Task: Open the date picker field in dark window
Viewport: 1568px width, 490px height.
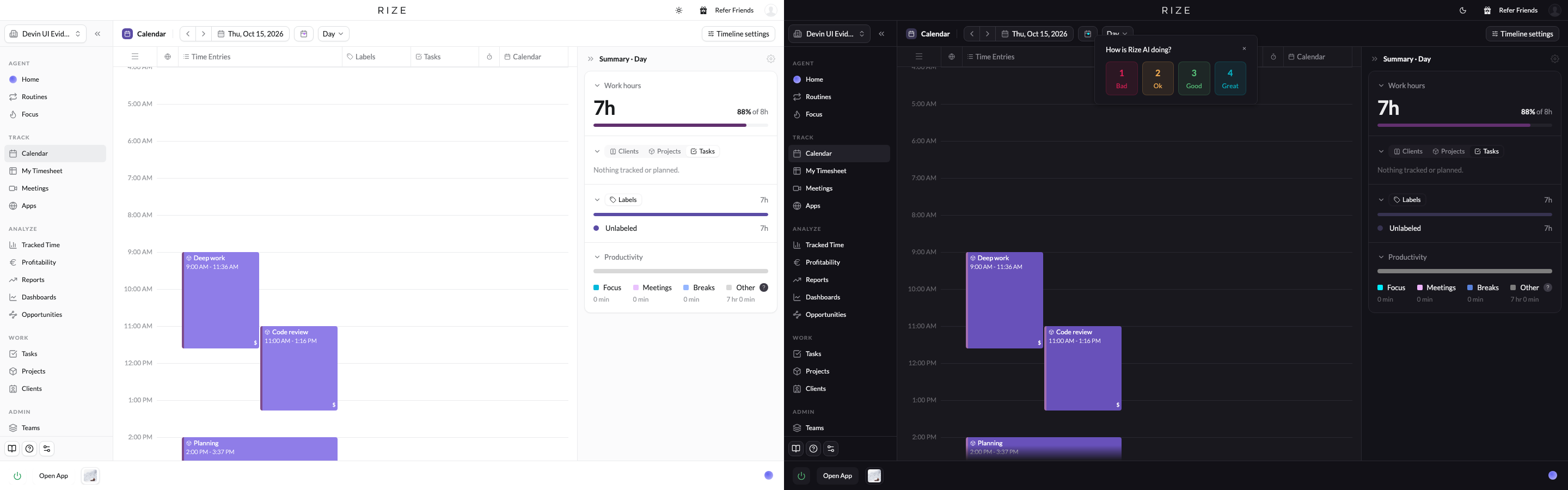Action: (1034, 34)
